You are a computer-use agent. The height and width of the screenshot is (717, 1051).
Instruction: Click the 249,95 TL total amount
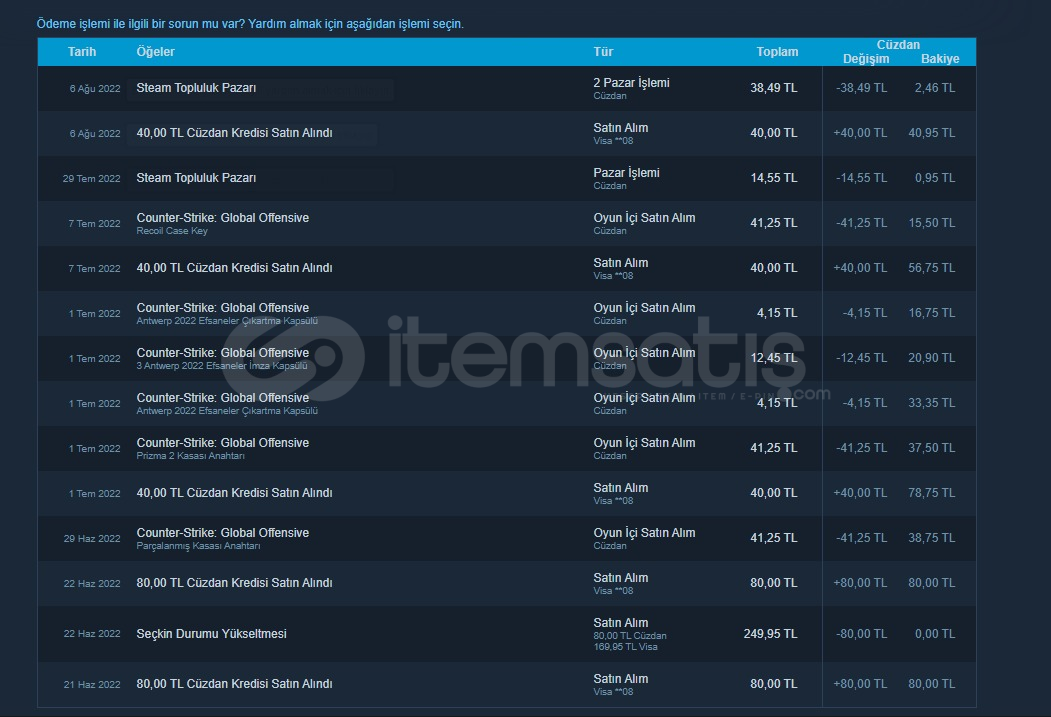point(770,634)
